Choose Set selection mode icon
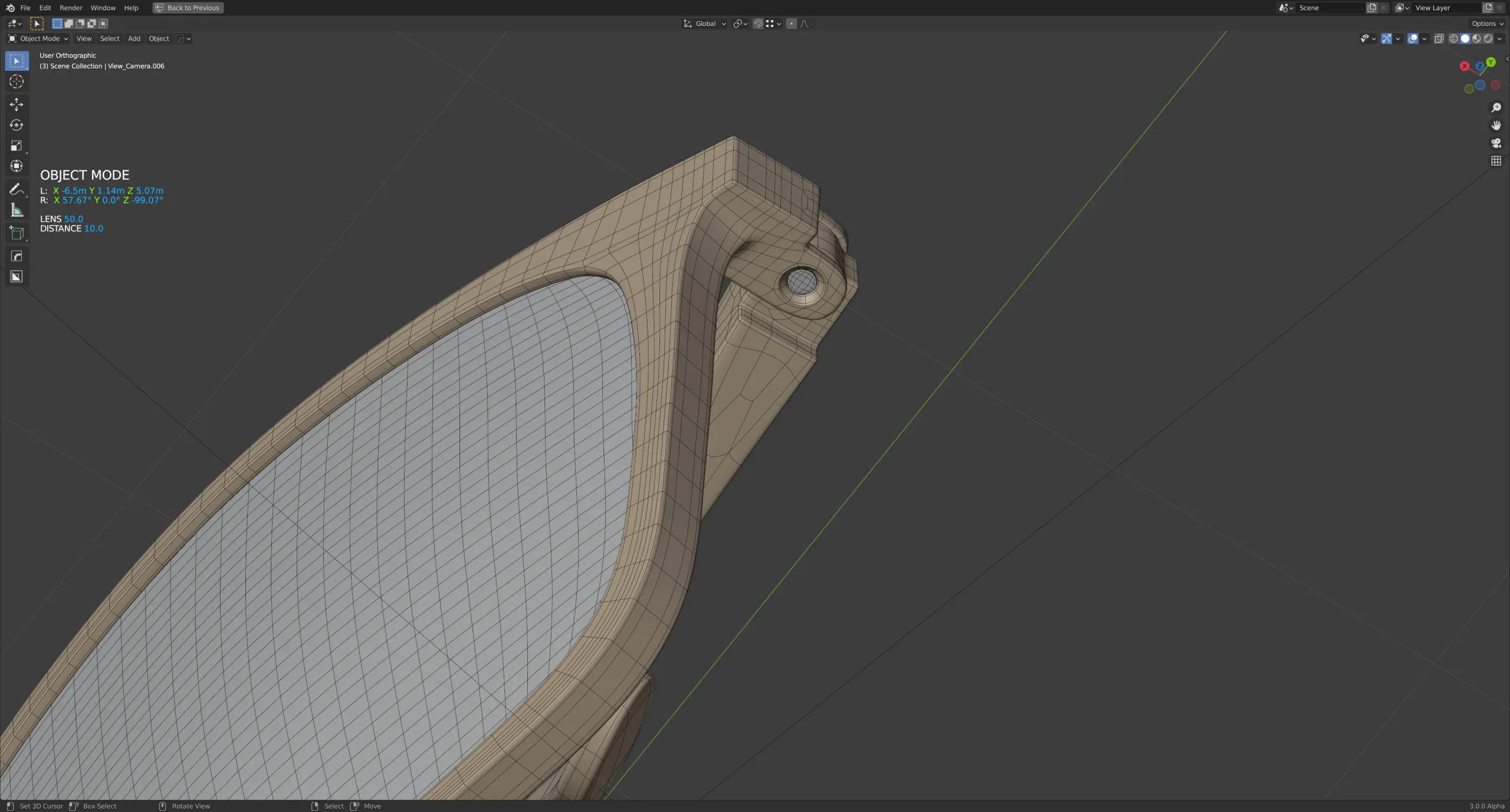Image resolution: width=1510 pixels, height=812 pixels. pos(57,24)
